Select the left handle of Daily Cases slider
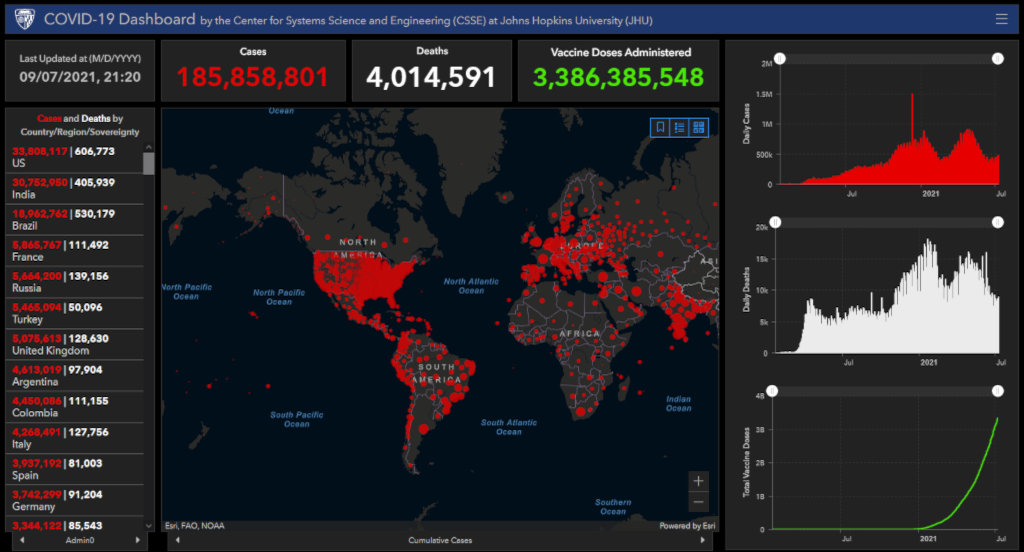1024x552 pixels. (x=780, y=59)
